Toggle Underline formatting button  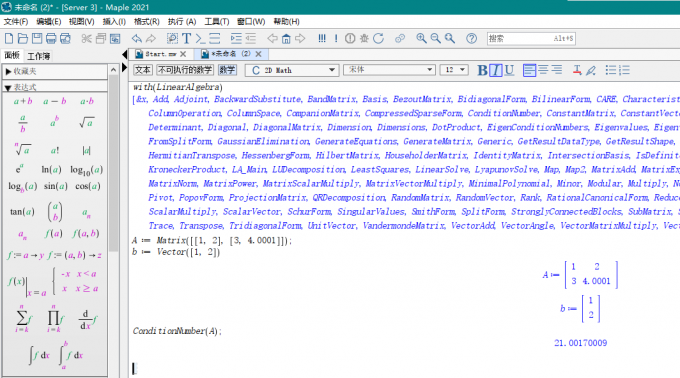tap(510, 70)
